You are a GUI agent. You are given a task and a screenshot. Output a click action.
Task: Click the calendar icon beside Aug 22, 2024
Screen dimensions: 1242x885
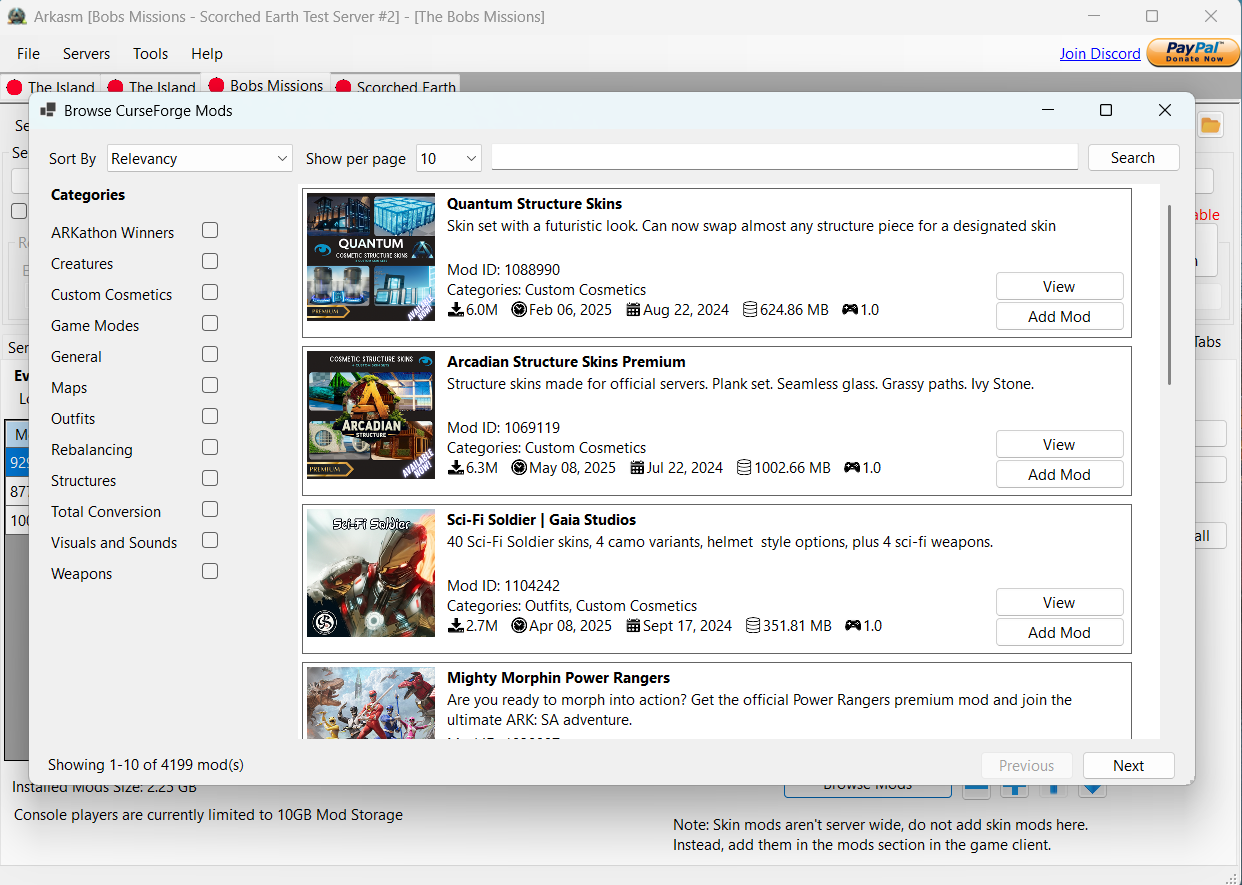(x=633, y=310)
